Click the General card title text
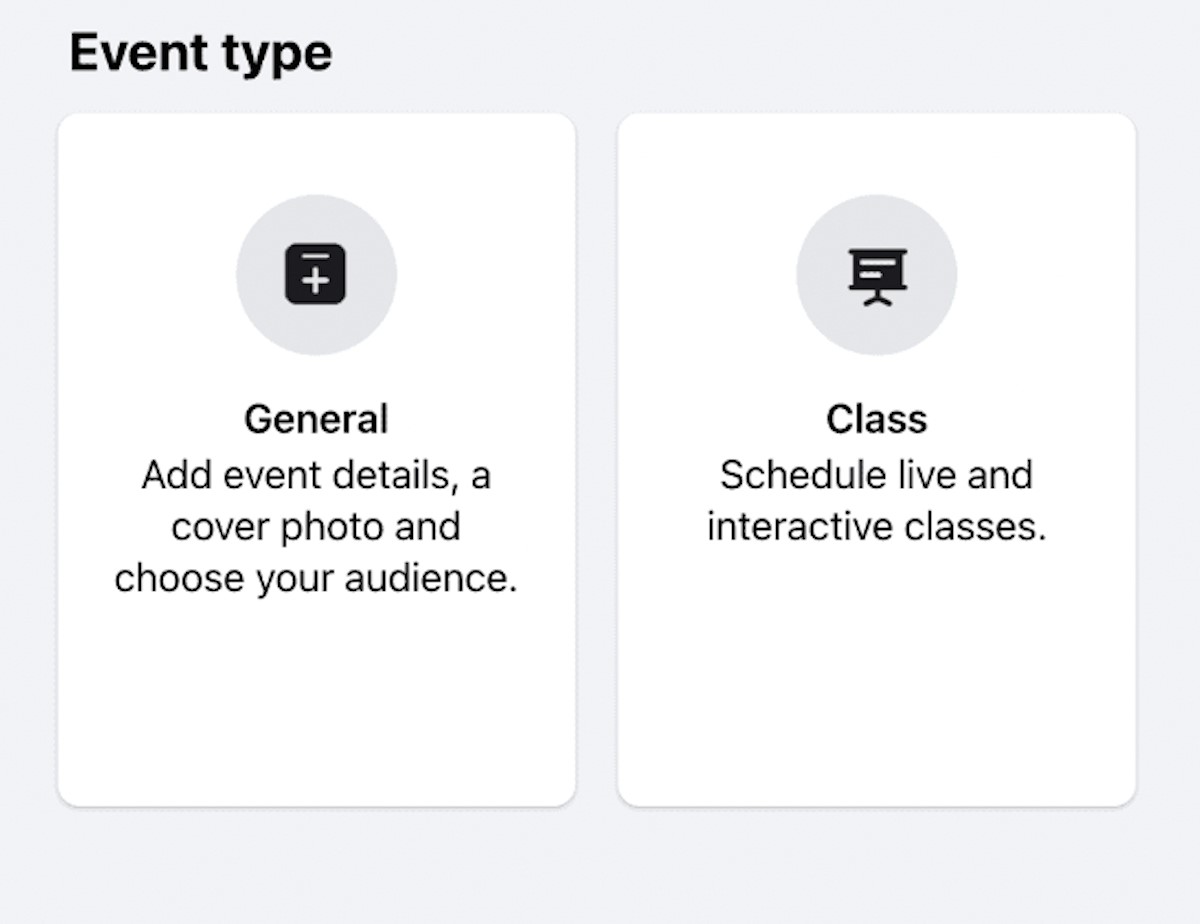Screen dimensions: 1200x924 (316, 419)
